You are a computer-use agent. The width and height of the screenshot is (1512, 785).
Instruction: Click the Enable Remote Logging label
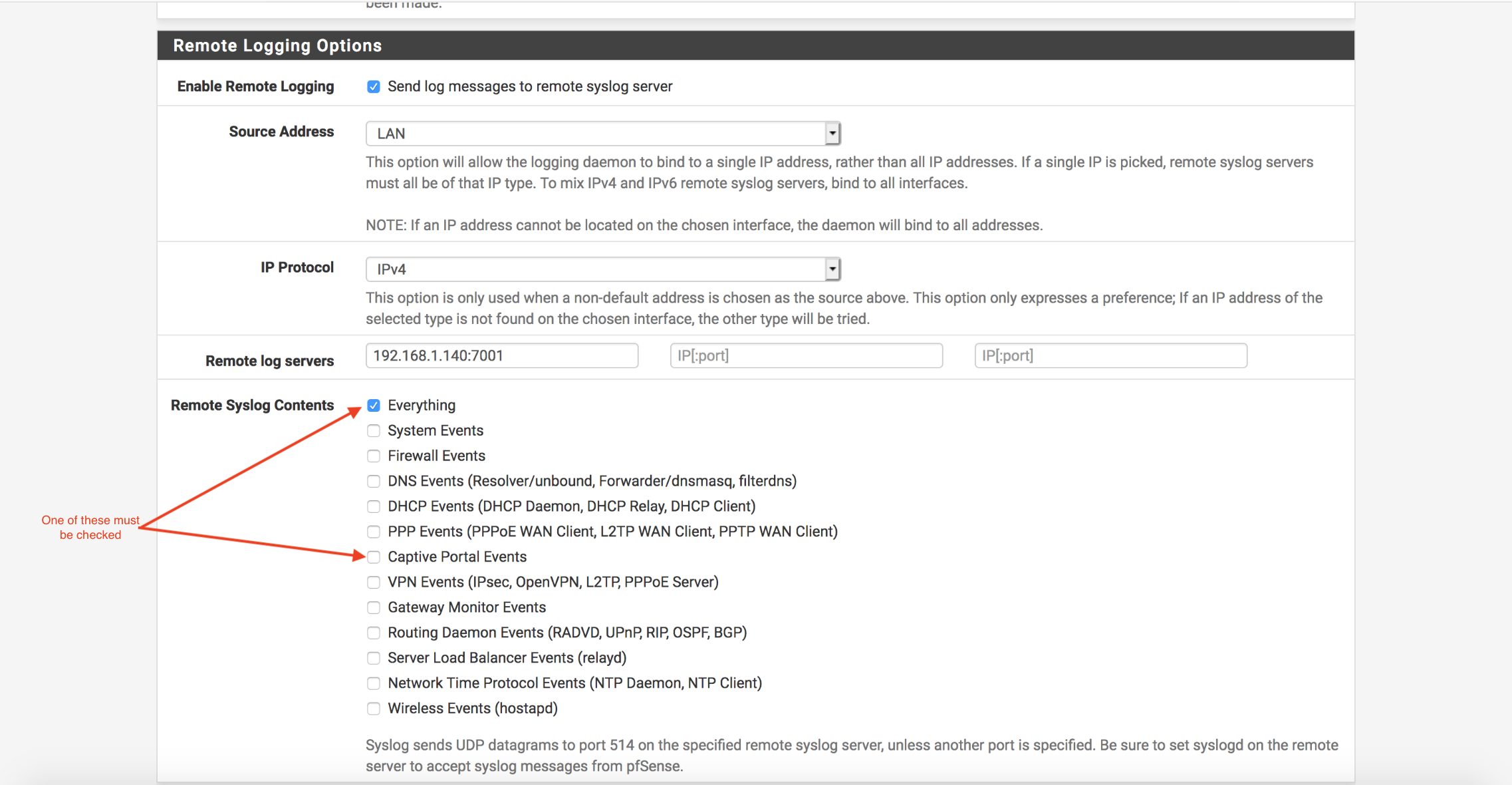(255, 86)
